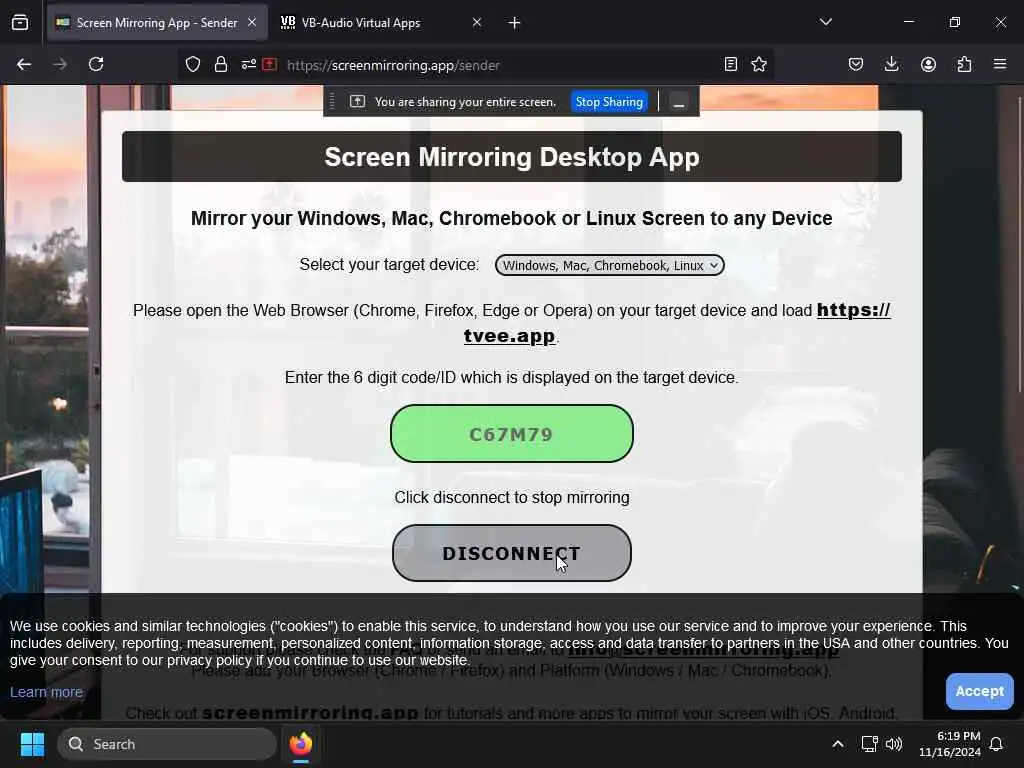
Task: Open the tracking protection shield icon
Action: [193, 65]
